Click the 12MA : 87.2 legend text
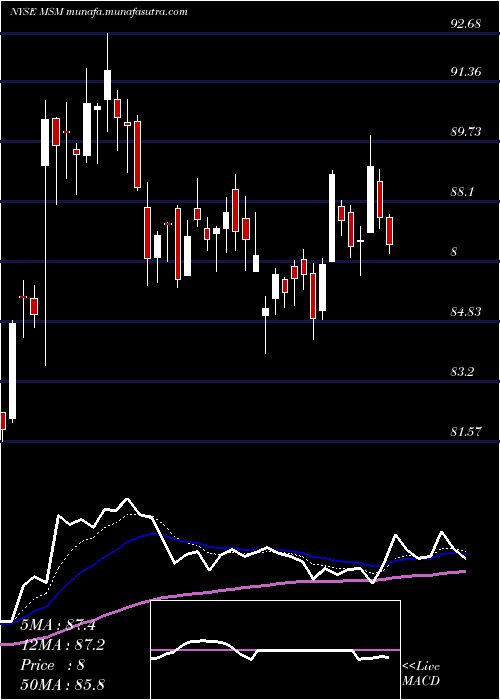This screenshot has width=500, height=700. coord(62,645)
